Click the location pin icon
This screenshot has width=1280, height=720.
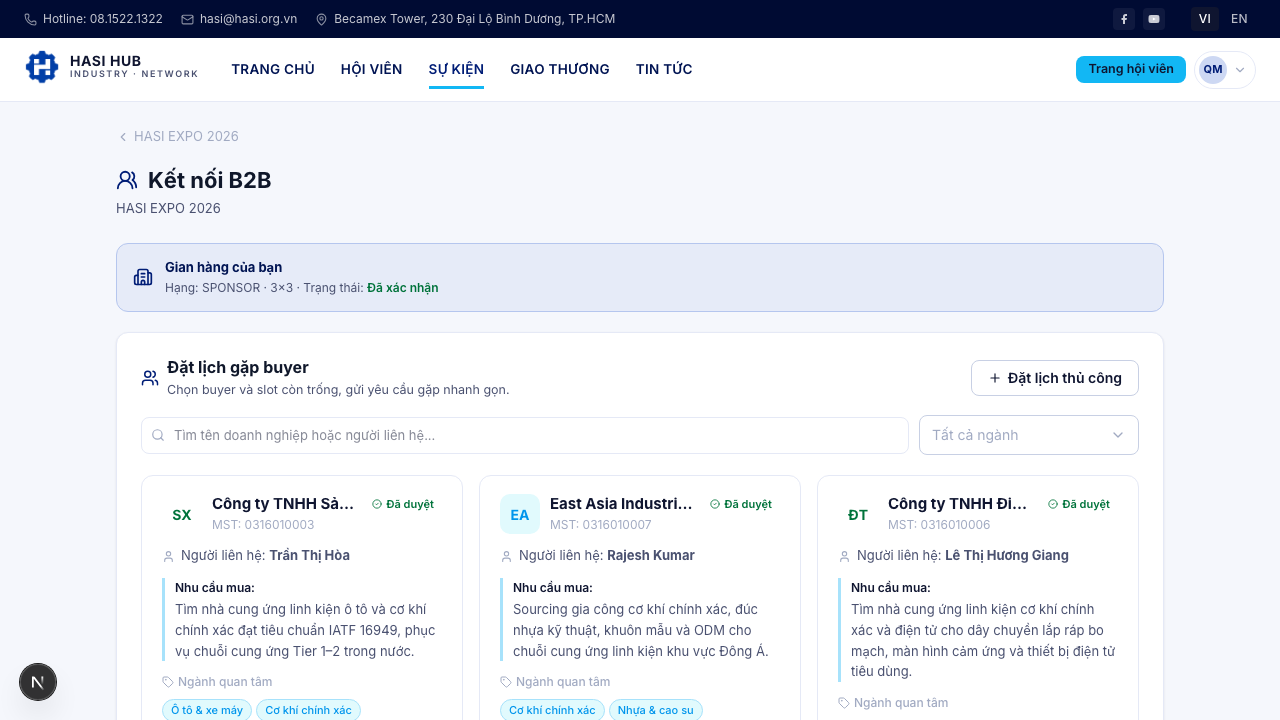(321, 19)
